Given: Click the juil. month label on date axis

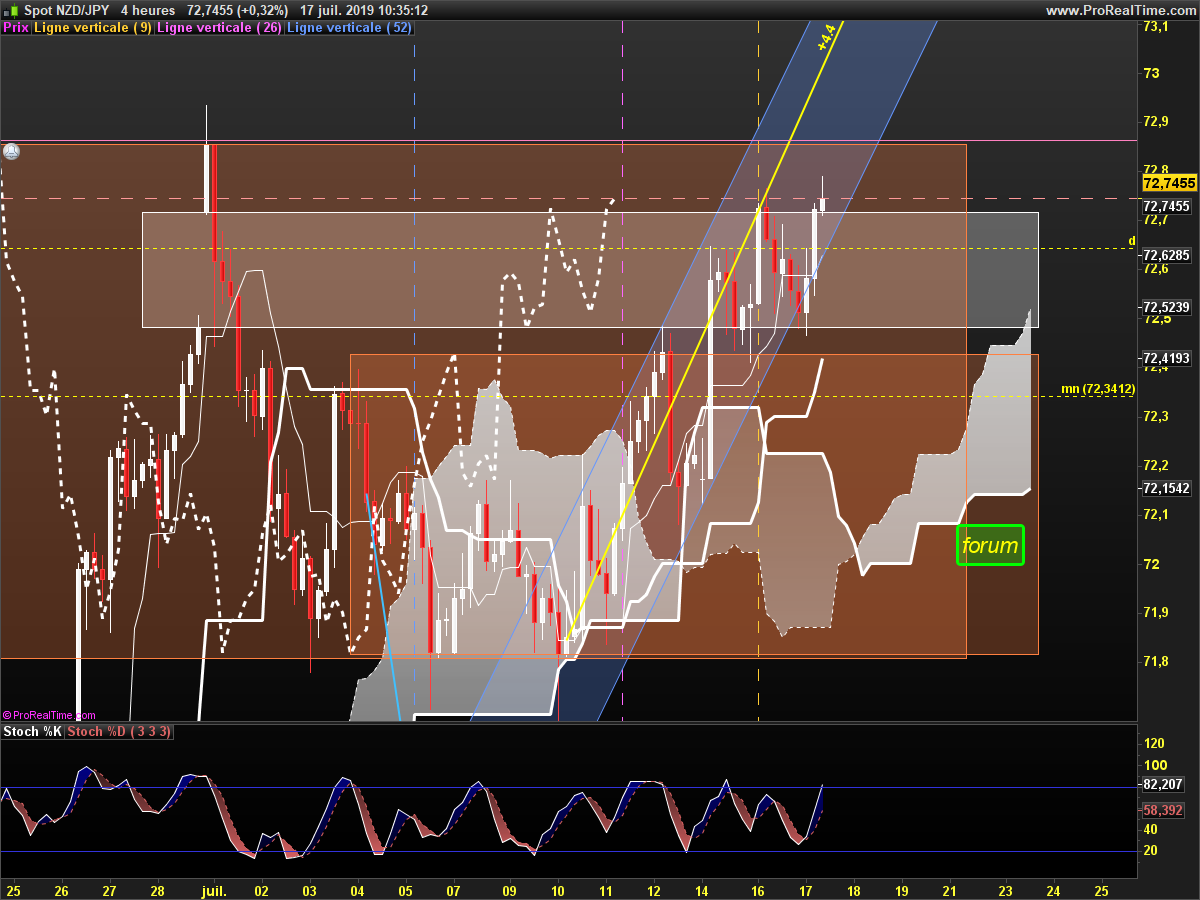Looking at the screenshot, I should pyautogui.click(x=214, y=889).
